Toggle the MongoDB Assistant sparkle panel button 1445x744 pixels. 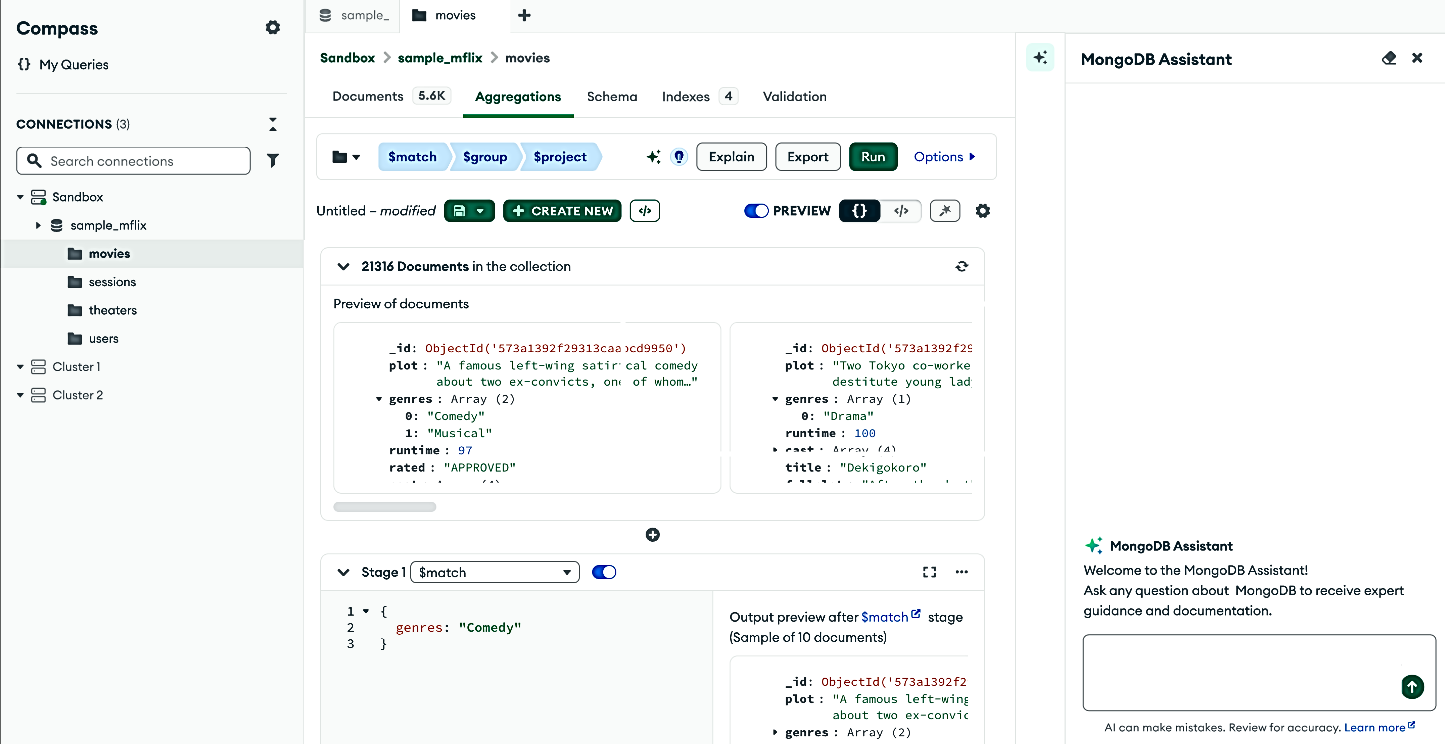click(1040, 58)
